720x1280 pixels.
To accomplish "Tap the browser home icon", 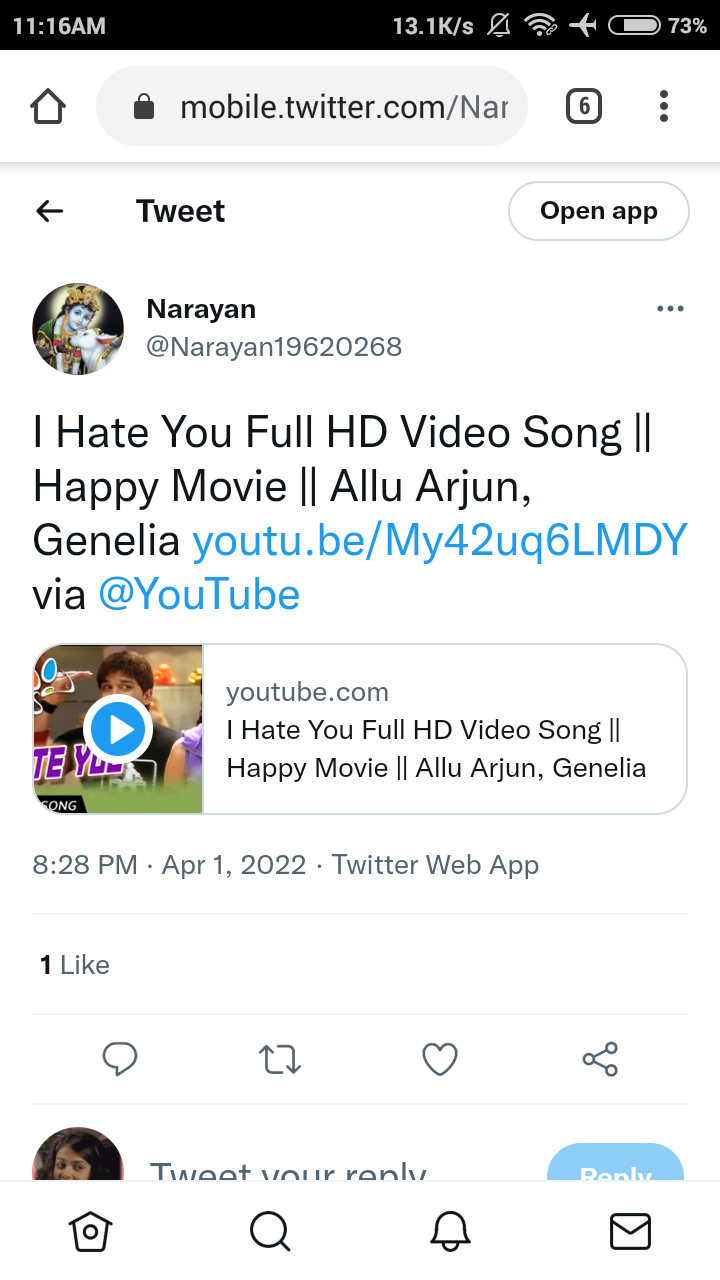I will pos(48,106).
